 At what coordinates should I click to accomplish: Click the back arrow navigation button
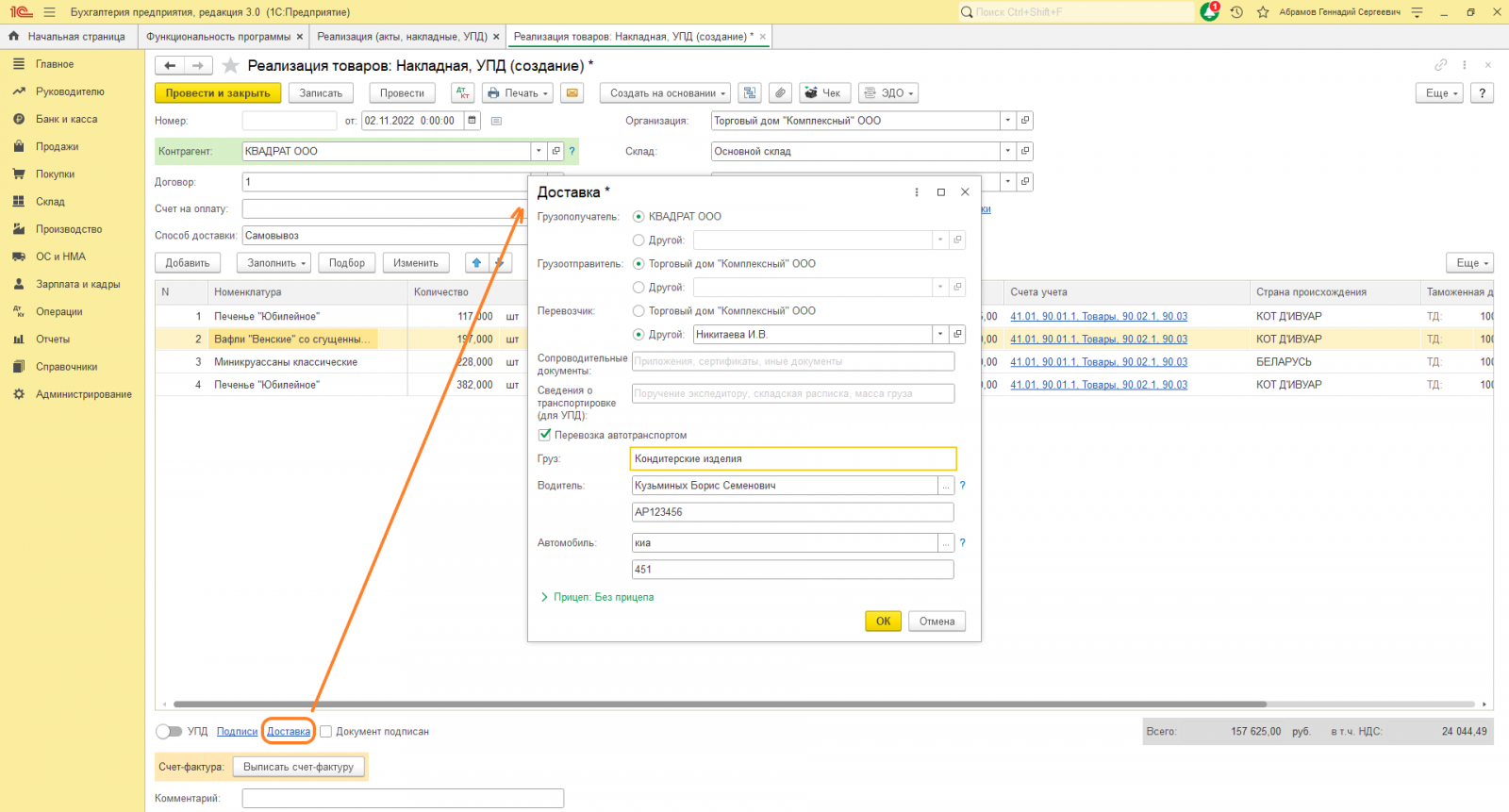pyautogui.click(x=170, y=66)
